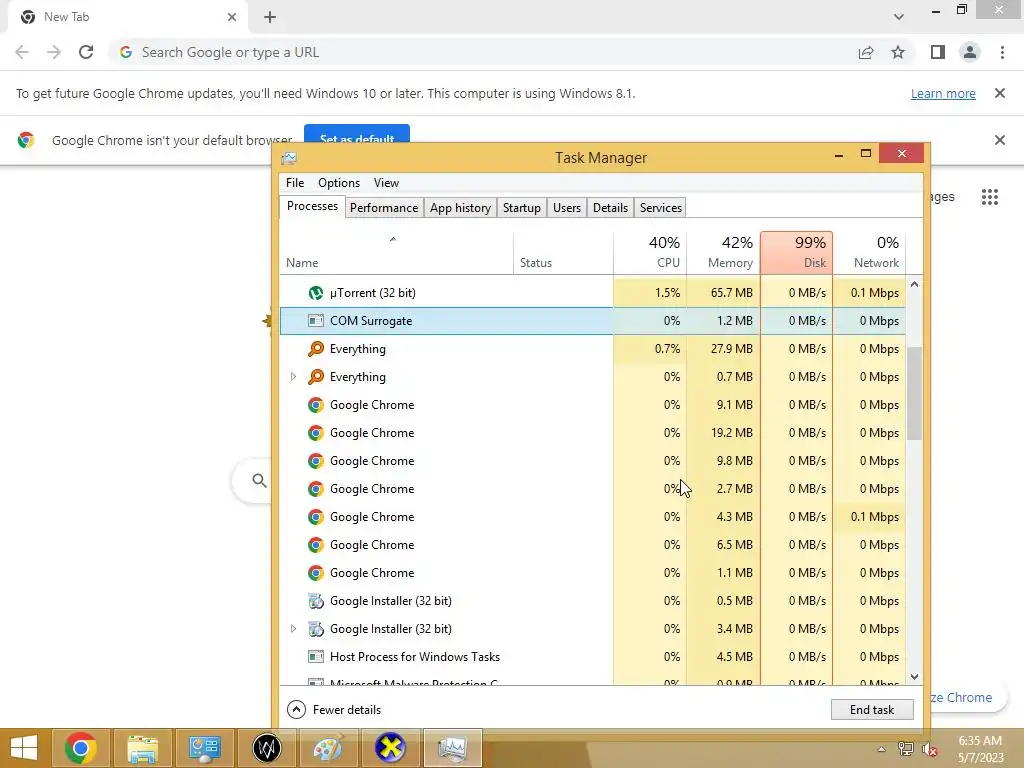Select Google Installer 0.5 MB process row

pos(593,601)
